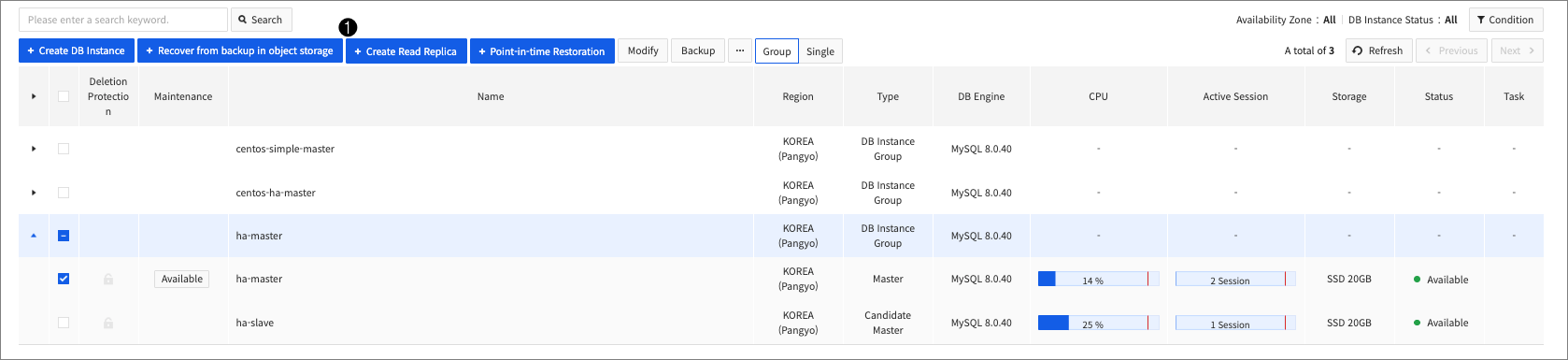
Task: Click the CPU column header
Action: click(1098, 96)
